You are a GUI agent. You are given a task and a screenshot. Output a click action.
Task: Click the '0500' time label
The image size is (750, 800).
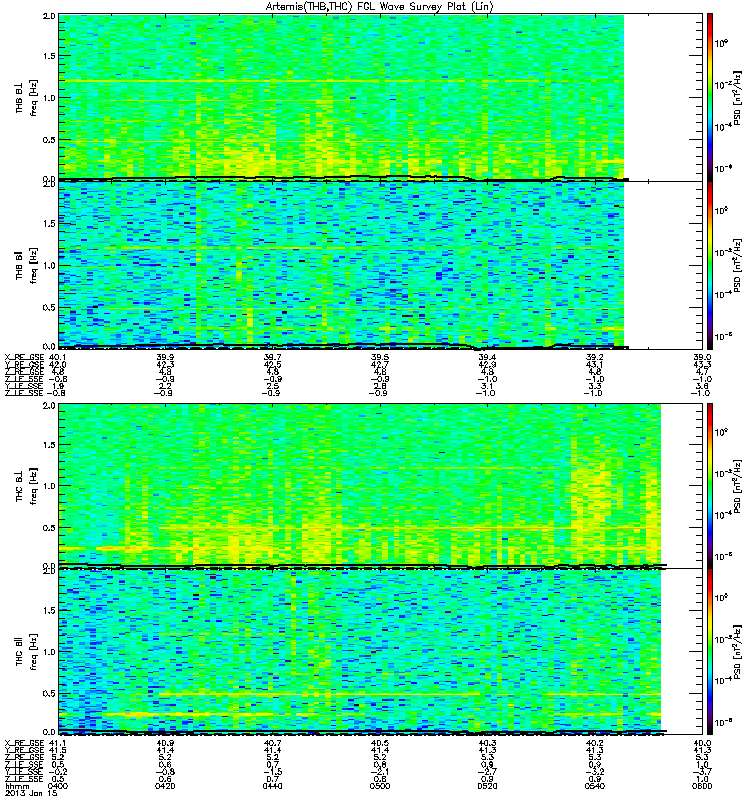pyautogui.click(x=380, y=786)
